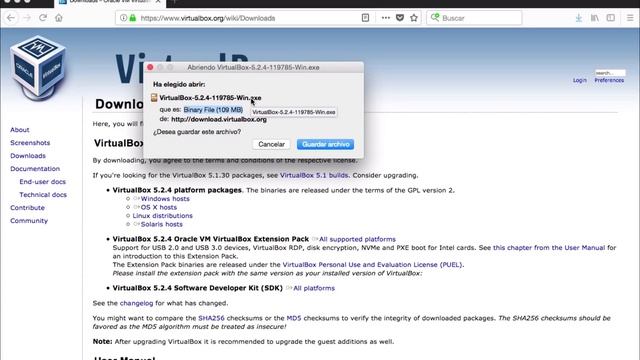Open MD5 checksums link
Viewport: 640px width, 360px height.
[x=294, y=318]
